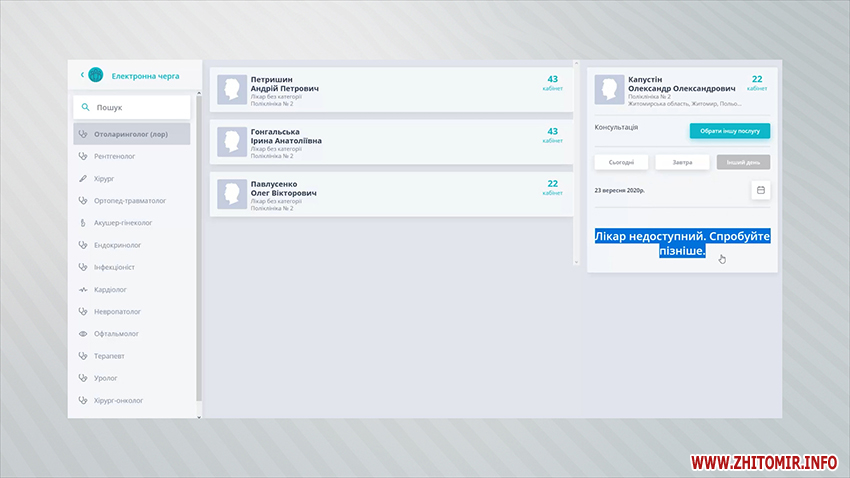Click the Хірург scalpel icon

(84, 178)
